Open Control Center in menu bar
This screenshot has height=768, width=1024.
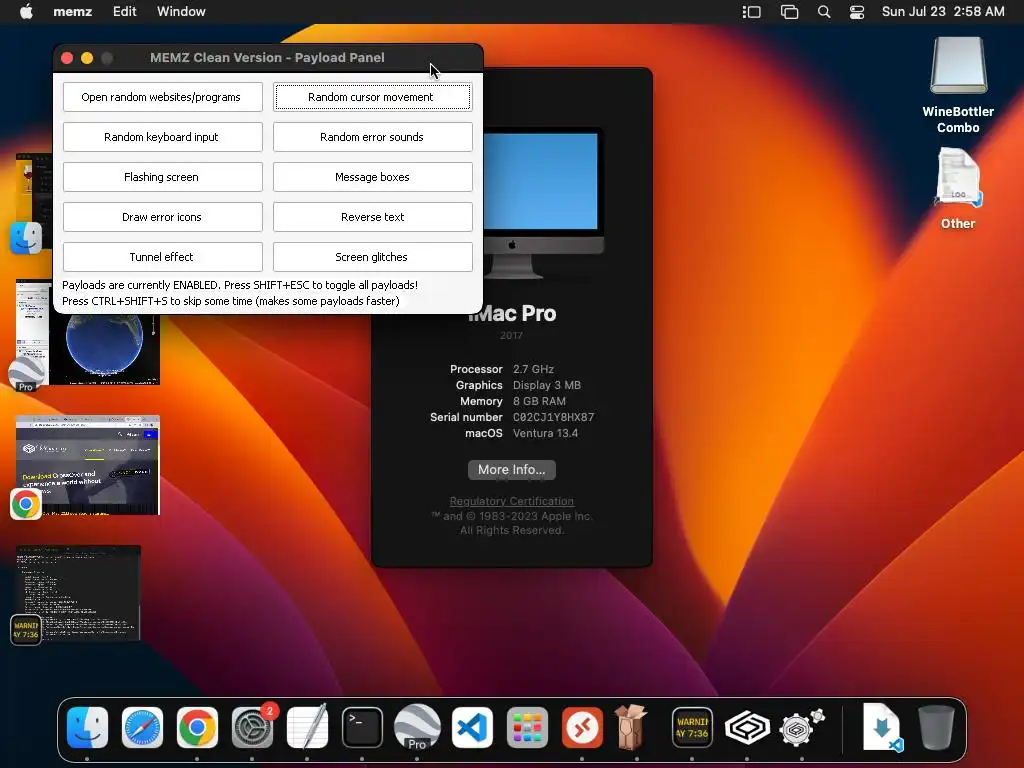click(857, 12)
